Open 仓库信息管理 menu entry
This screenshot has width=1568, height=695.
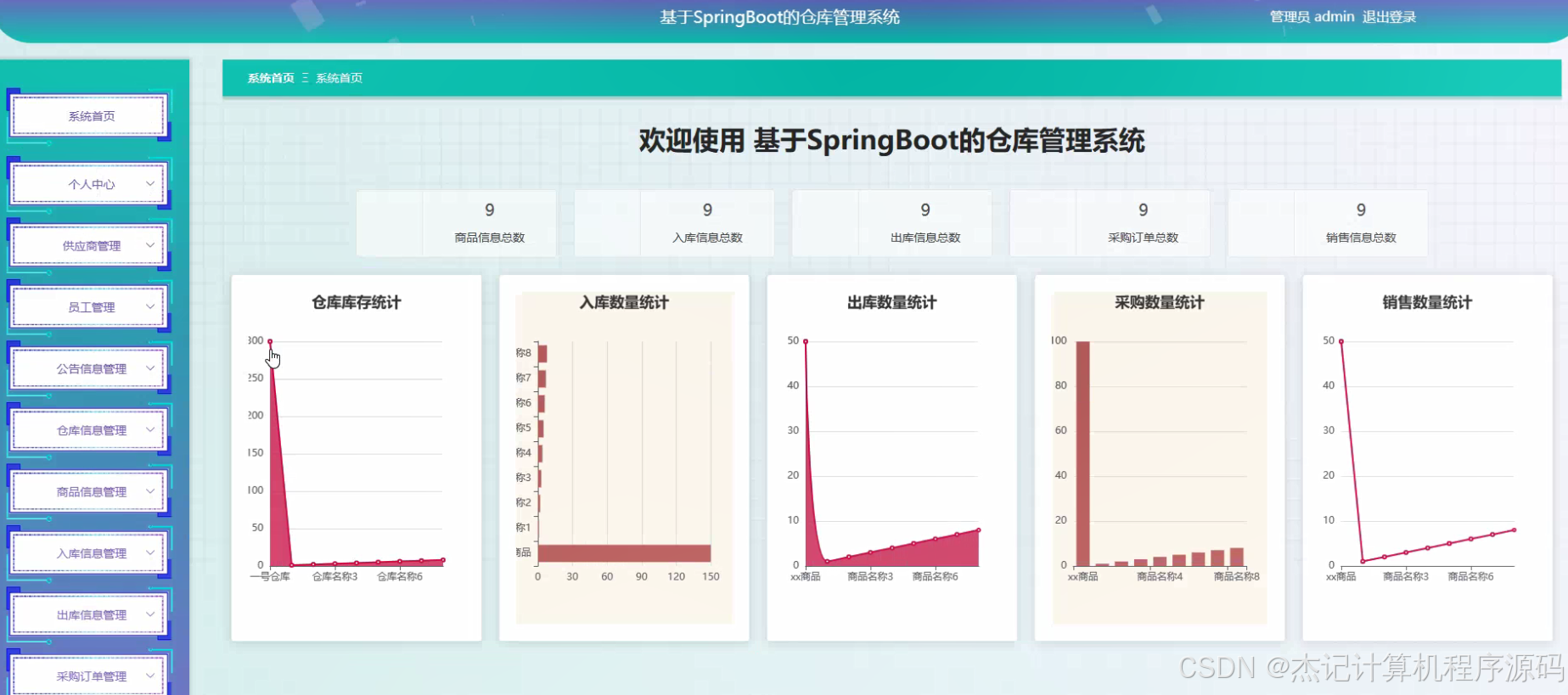click(89, 430)
